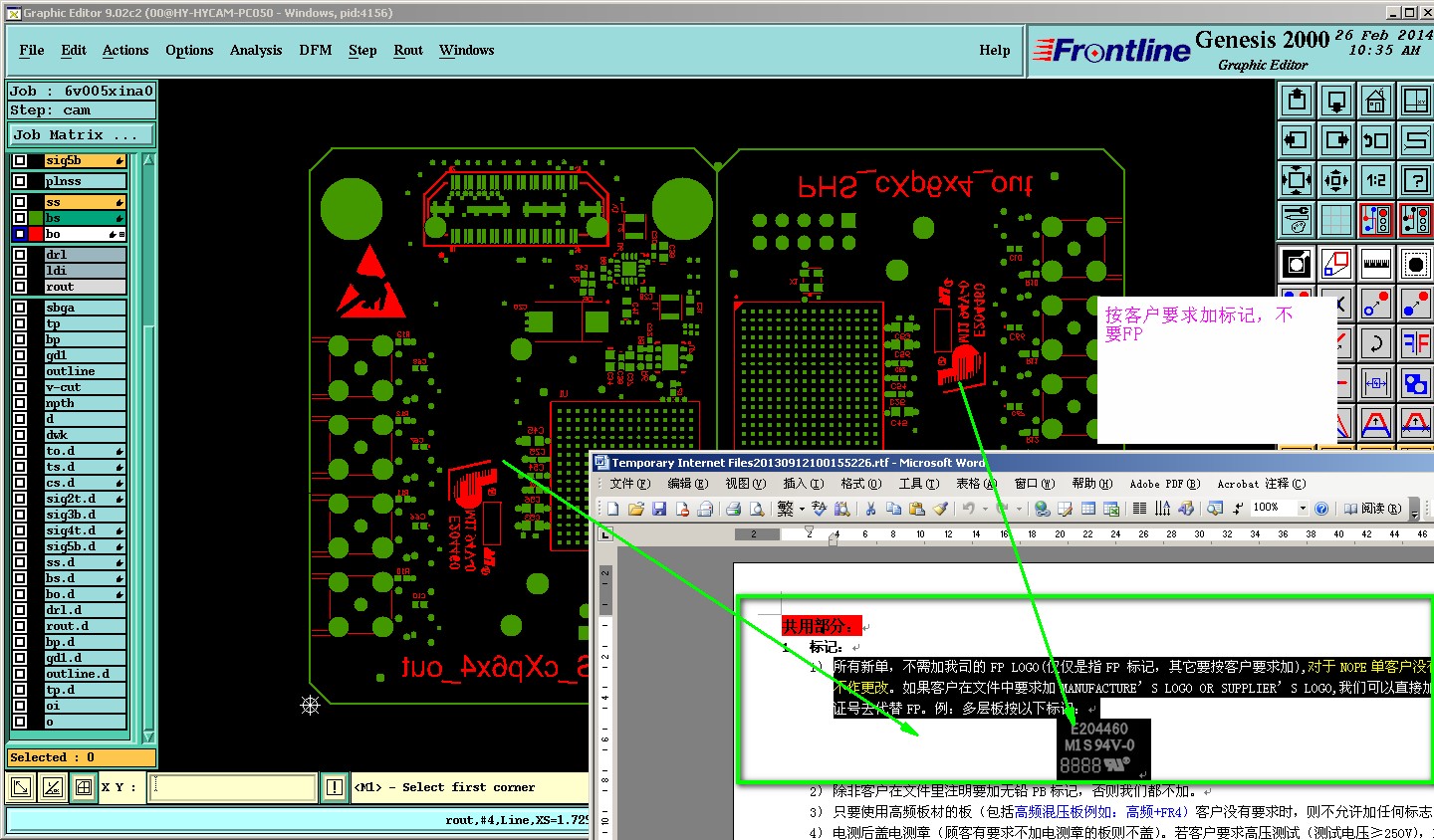Open the Undo history dropdown in Word
Viewport: 1434px width, 840px height.
(x=985, y=509)
